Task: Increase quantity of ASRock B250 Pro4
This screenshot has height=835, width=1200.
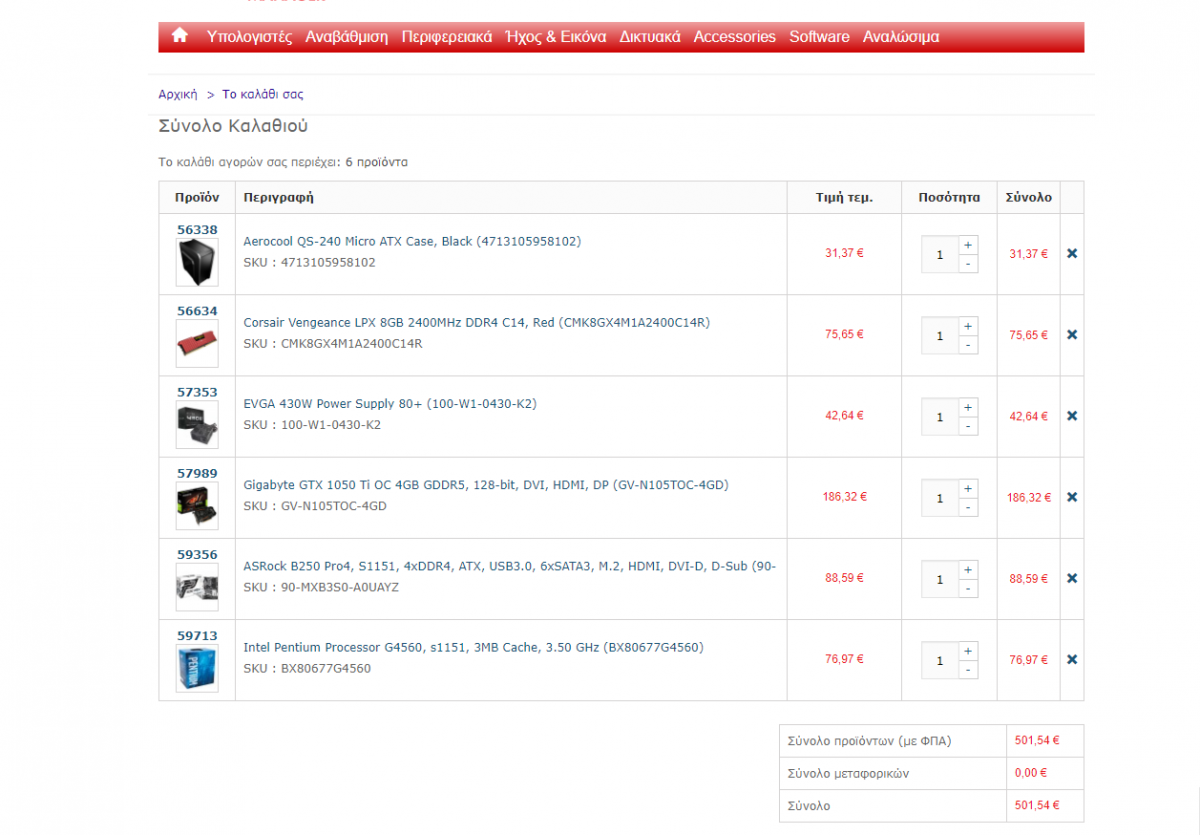Action: [x=968, y=569]
